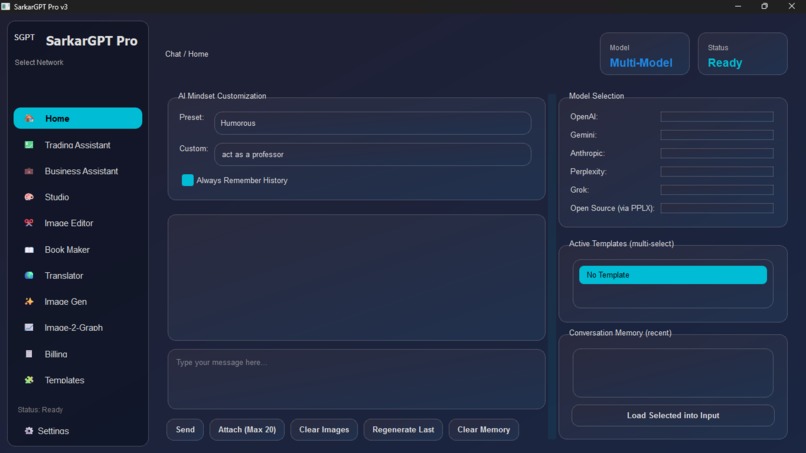Restore down the SarkarGPT Pro window
Image resolution: width=806 pixels, height=453 pixels.
tap(765, 6)
